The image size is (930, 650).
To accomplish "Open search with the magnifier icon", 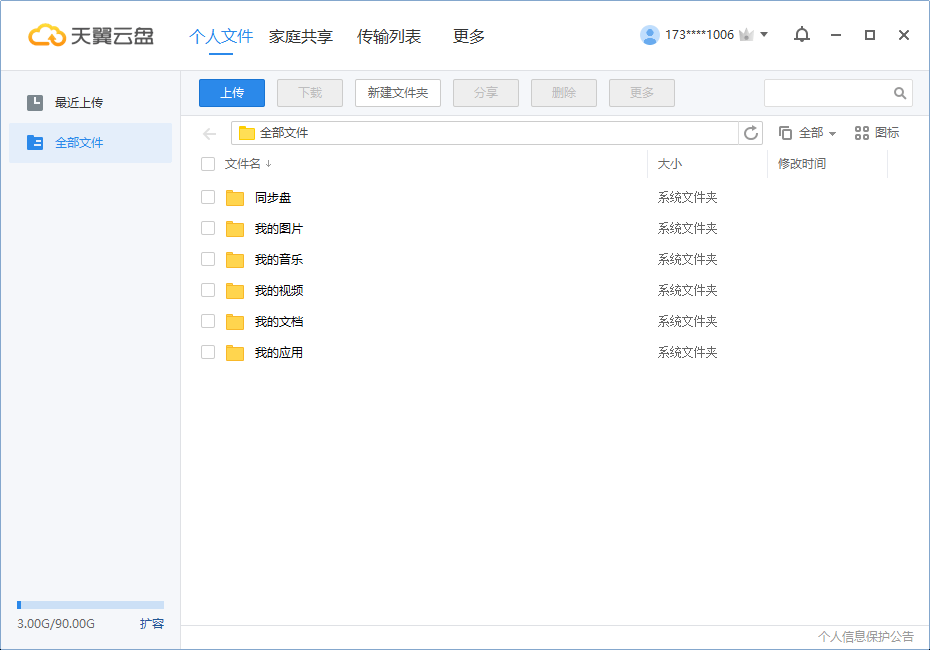I will click(899, 92).
